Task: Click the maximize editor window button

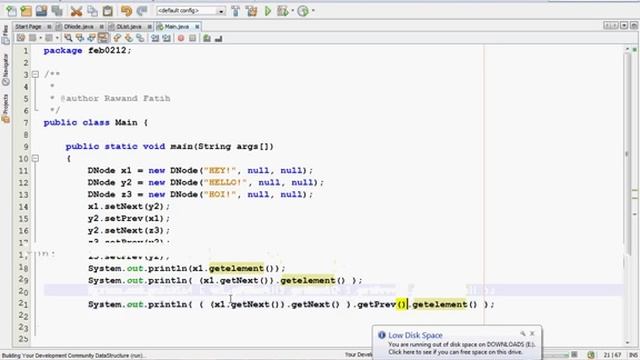Action: 634,26
